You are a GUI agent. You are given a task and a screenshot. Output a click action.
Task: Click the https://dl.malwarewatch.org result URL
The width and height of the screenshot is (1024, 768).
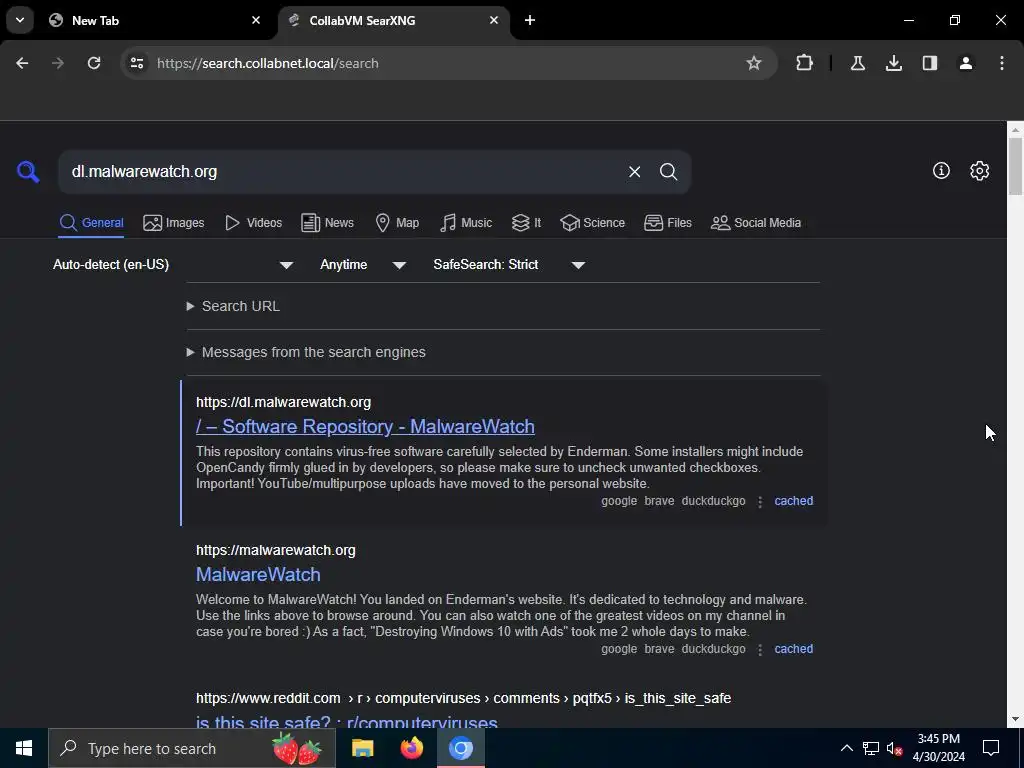point(283,402)
